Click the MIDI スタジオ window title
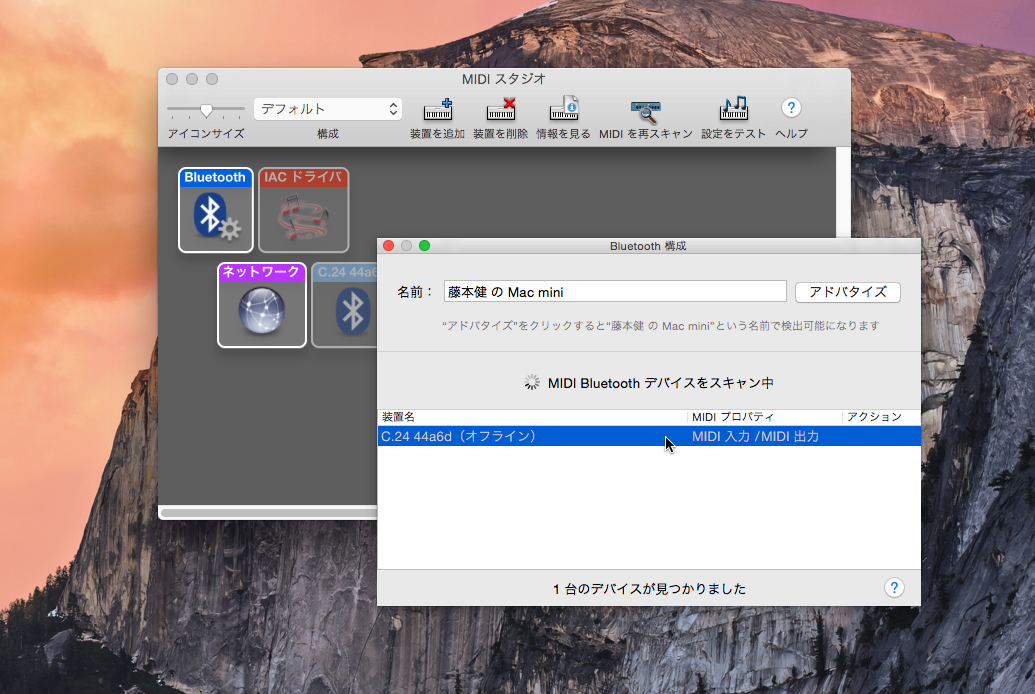This screenshot has width=1035, height=694. (x=504, y=79)
